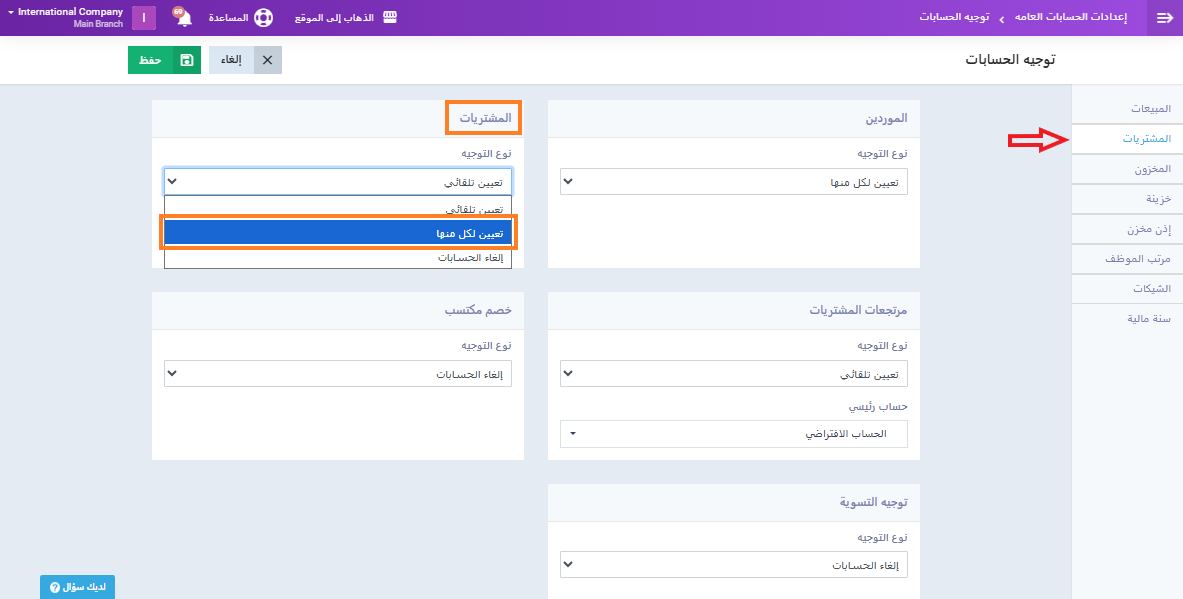Click the purple user avatar icon
Screen dimensions: 1183x599
point(144,18)
